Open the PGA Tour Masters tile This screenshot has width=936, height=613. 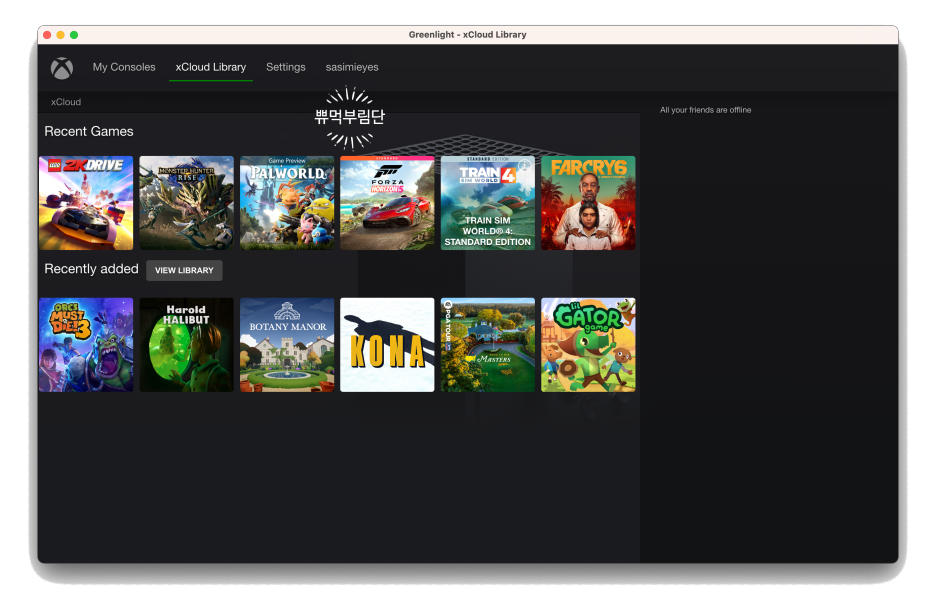[x=488, y=345]
